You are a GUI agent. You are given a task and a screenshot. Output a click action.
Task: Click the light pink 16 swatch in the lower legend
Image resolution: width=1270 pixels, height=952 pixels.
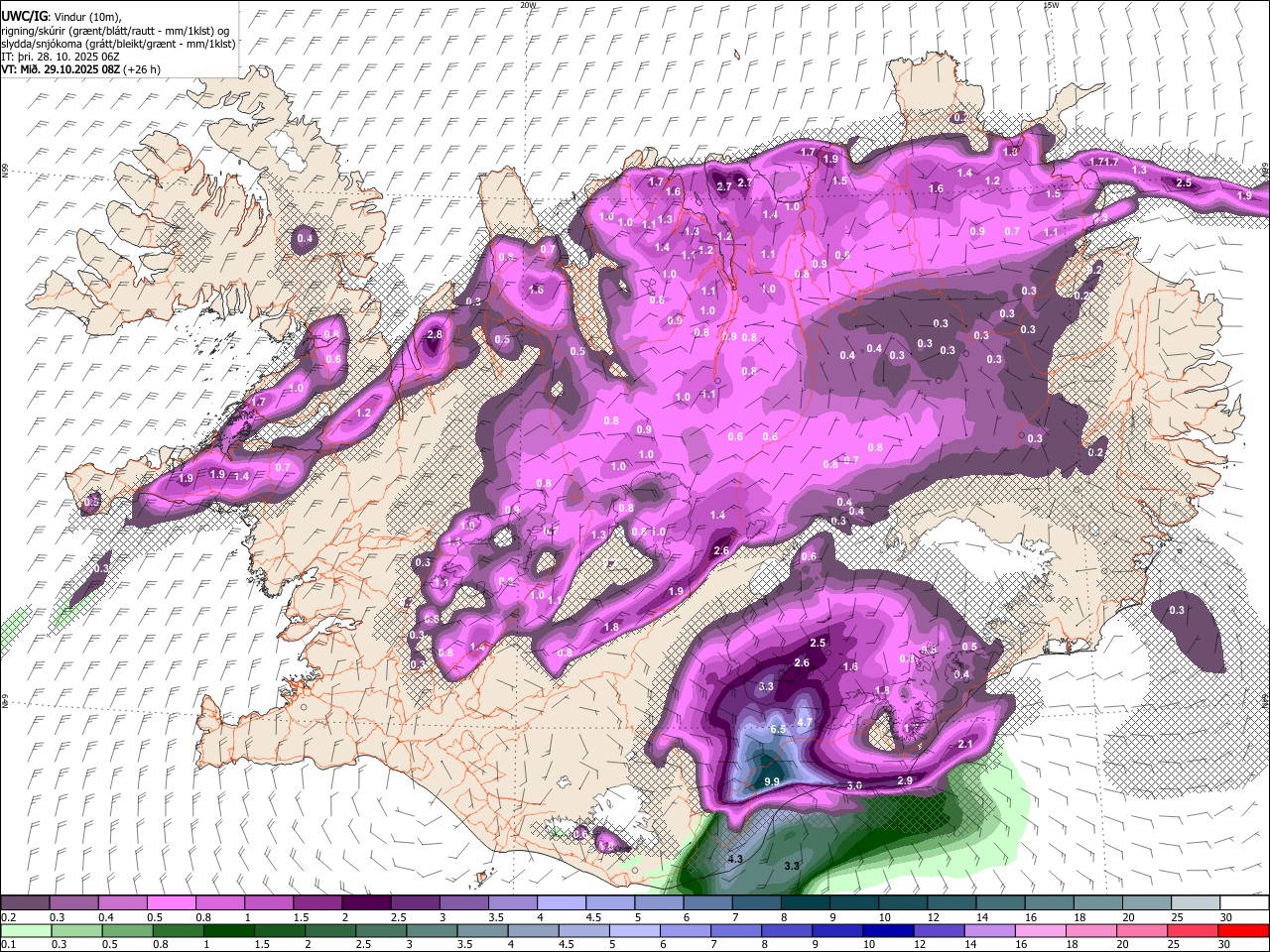point(1040,930)
